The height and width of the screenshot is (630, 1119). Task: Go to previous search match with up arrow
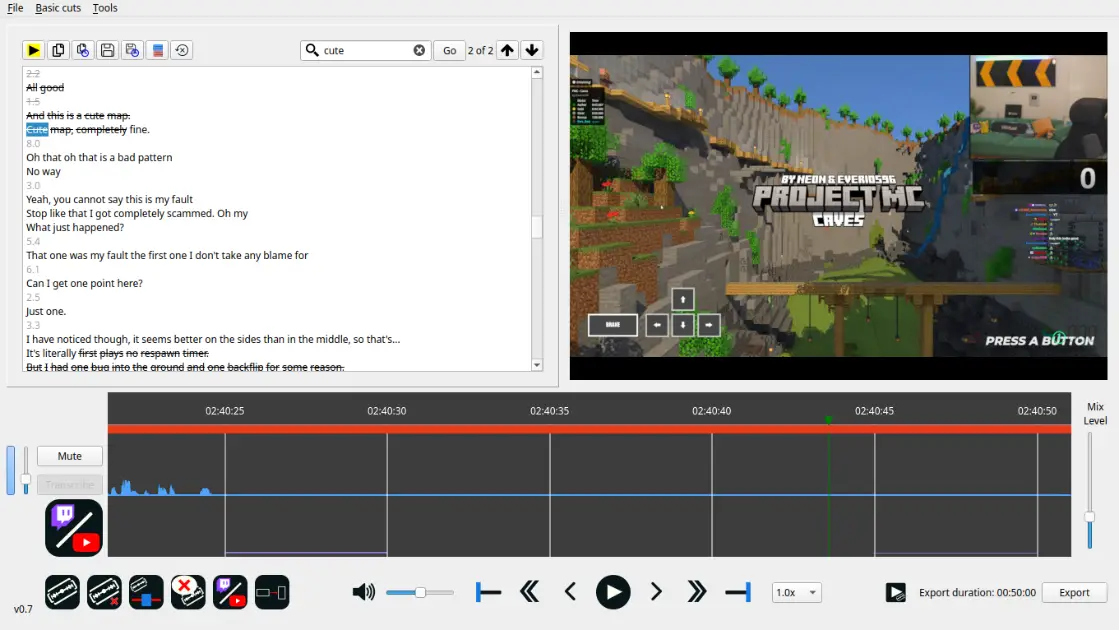pyautogui.click(x=508, y=50)
